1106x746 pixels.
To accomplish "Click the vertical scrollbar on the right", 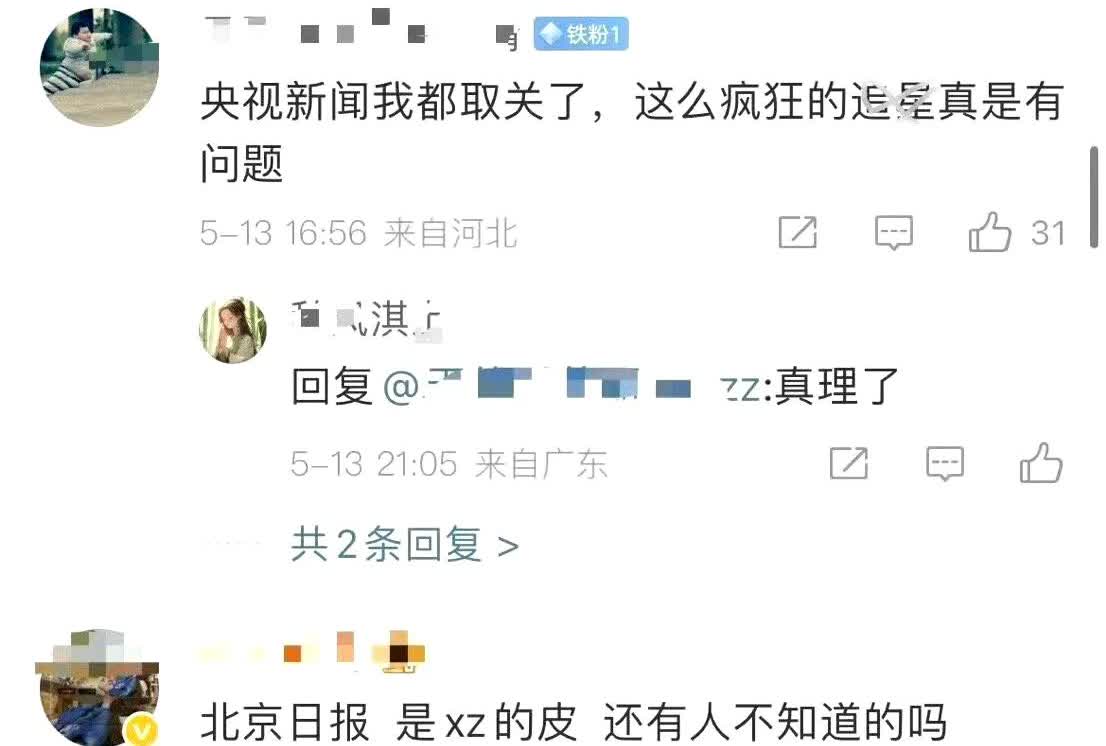I will [1093, 197].
